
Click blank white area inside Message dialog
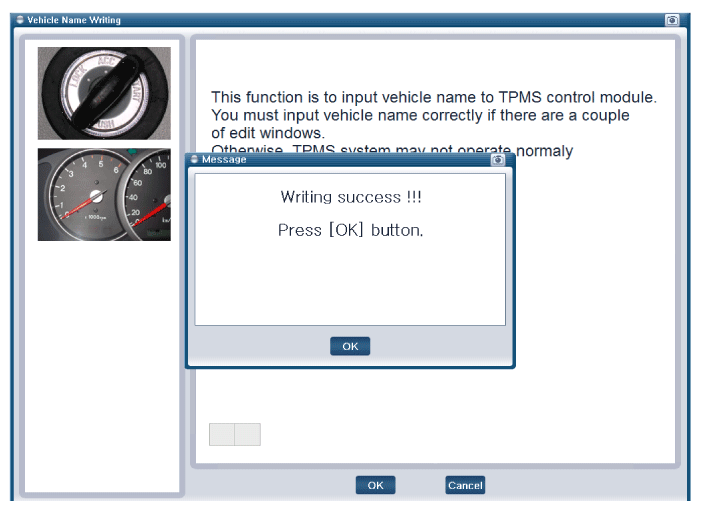click(350, 285)
